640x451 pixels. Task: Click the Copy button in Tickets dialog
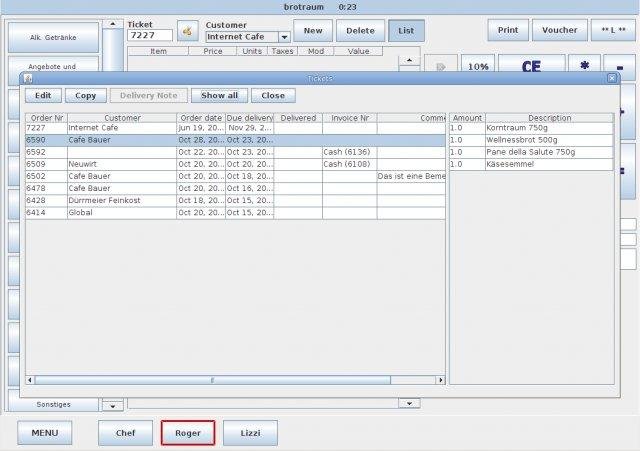(86, 96)
